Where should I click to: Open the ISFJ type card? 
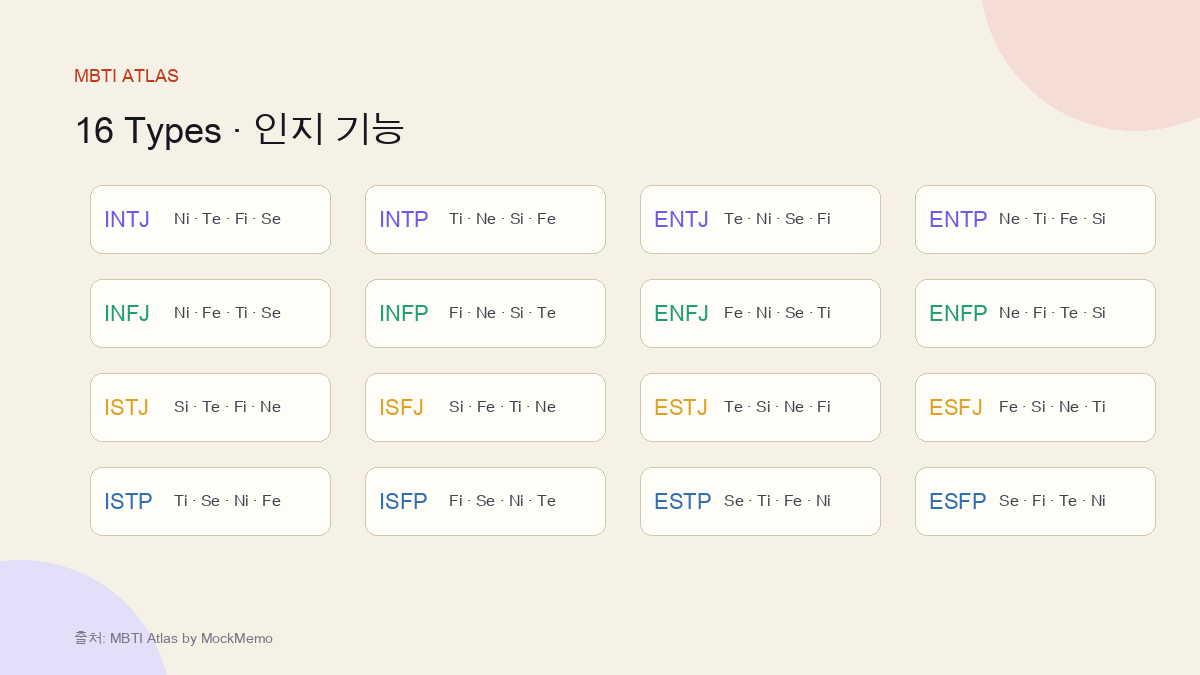pos(485,407)
